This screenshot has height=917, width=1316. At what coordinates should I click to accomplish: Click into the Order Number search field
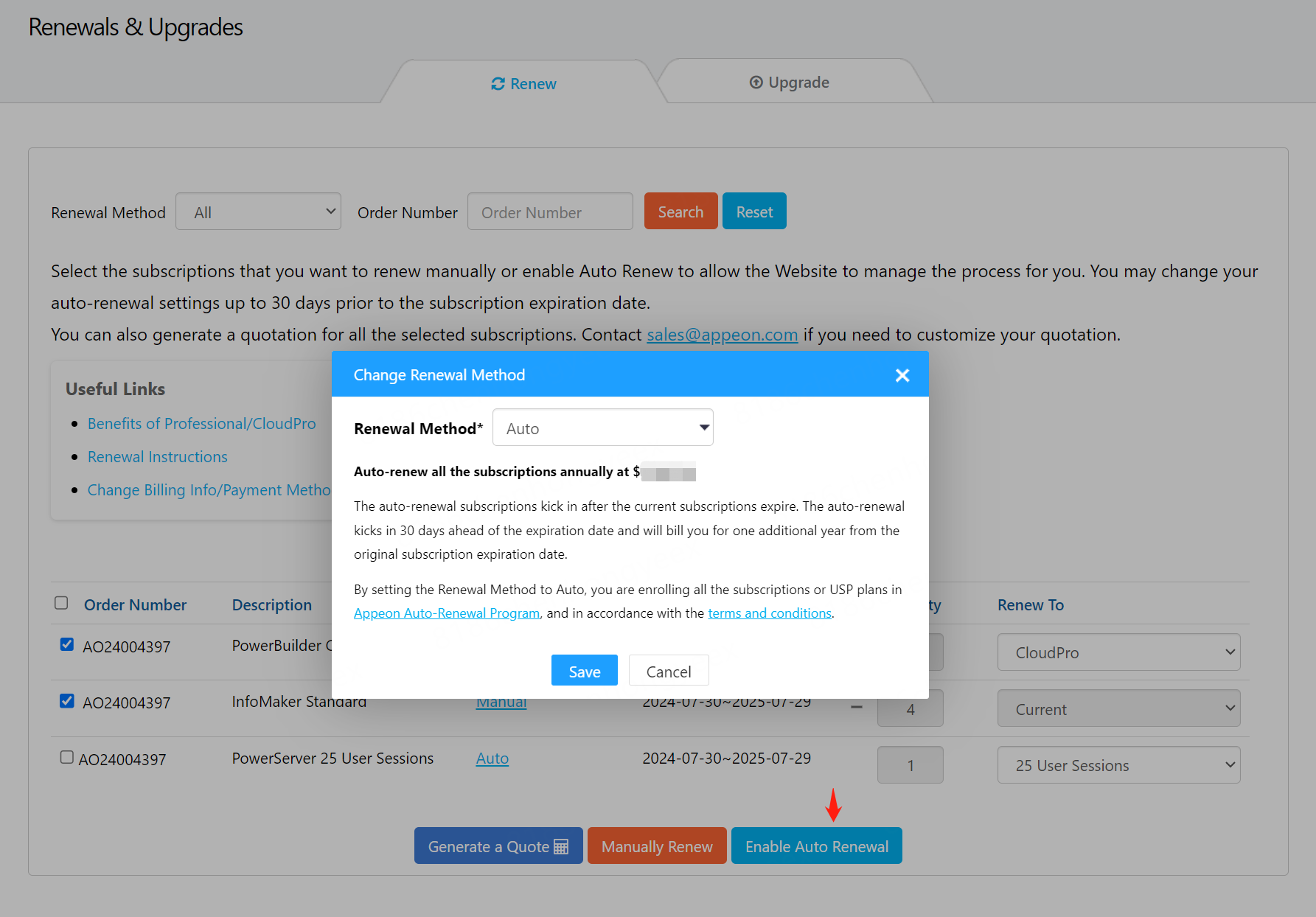click(549, 212)
